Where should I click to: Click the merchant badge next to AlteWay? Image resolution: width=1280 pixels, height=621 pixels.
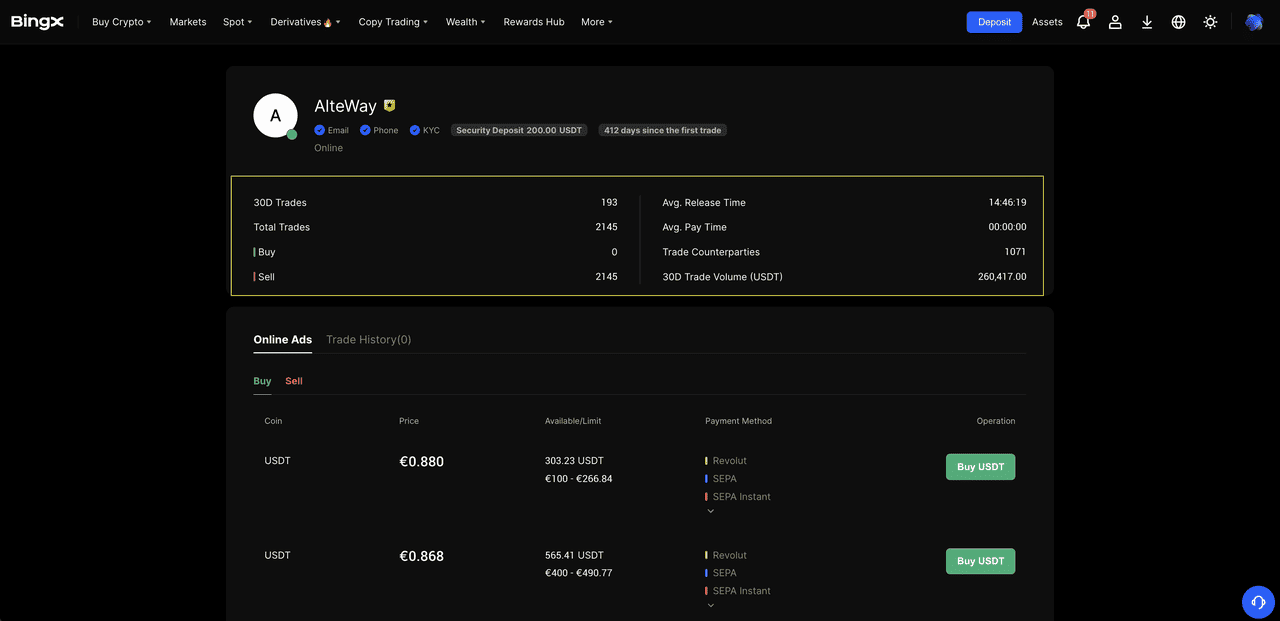(390, 106)
